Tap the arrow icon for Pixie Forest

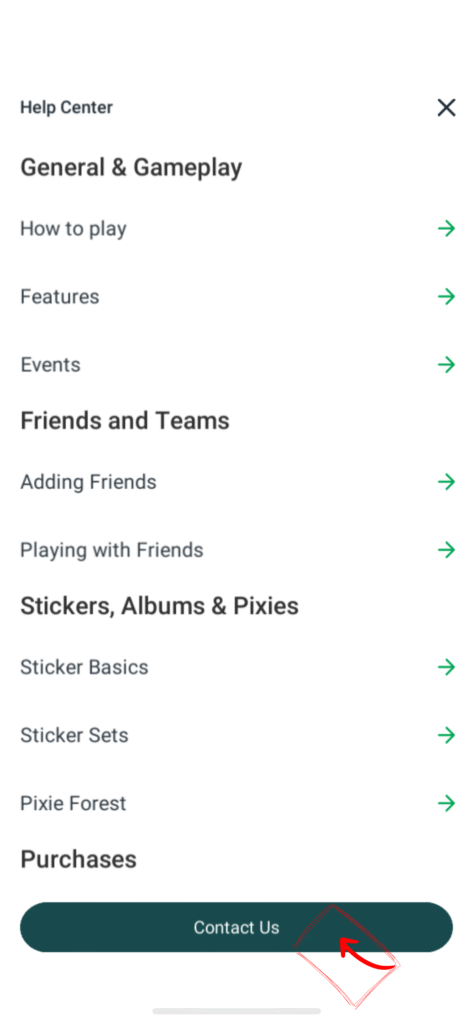446,803
